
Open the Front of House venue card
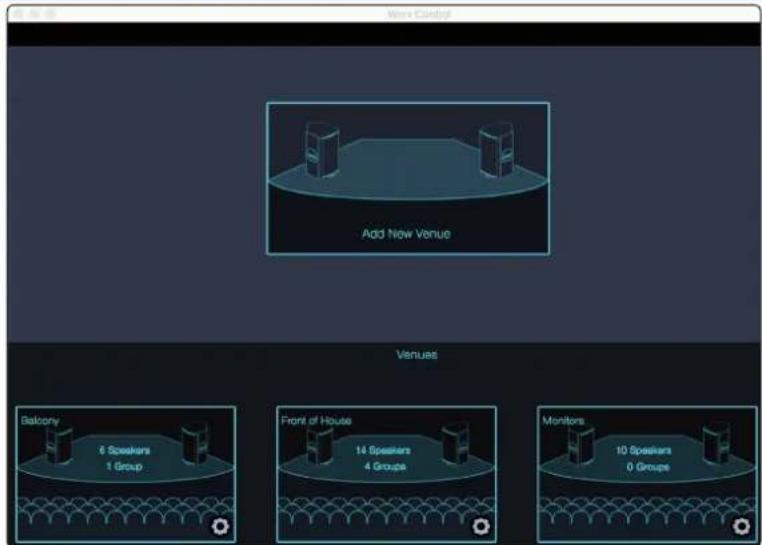coord(386,474)
